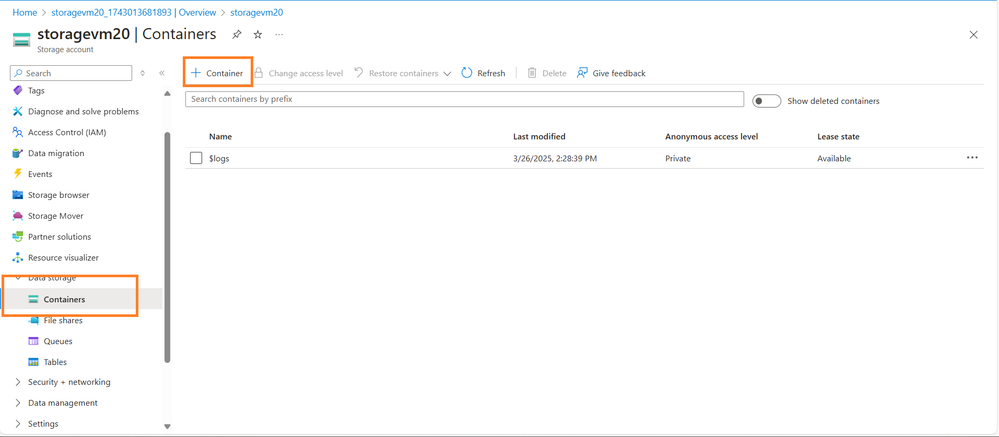Click the Lease state column header
Image resolution: width=999 pixels, height=437 pixels.
pyautogui.click(x=838, y=136)
